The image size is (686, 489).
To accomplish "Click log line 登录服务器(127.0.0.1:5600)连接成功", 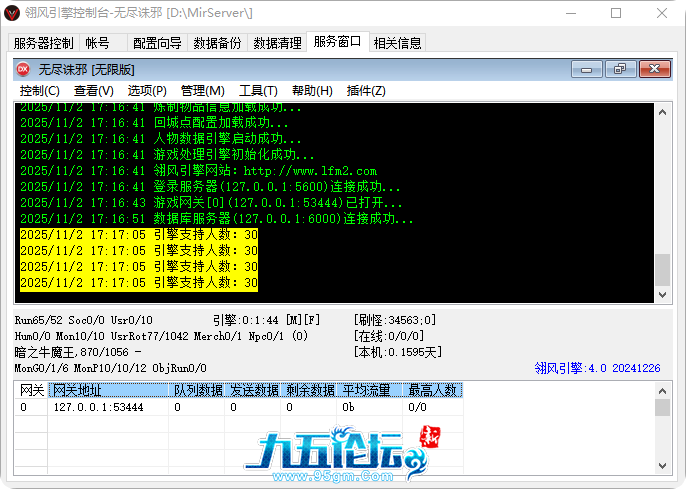I will click(x=210, y=187).
